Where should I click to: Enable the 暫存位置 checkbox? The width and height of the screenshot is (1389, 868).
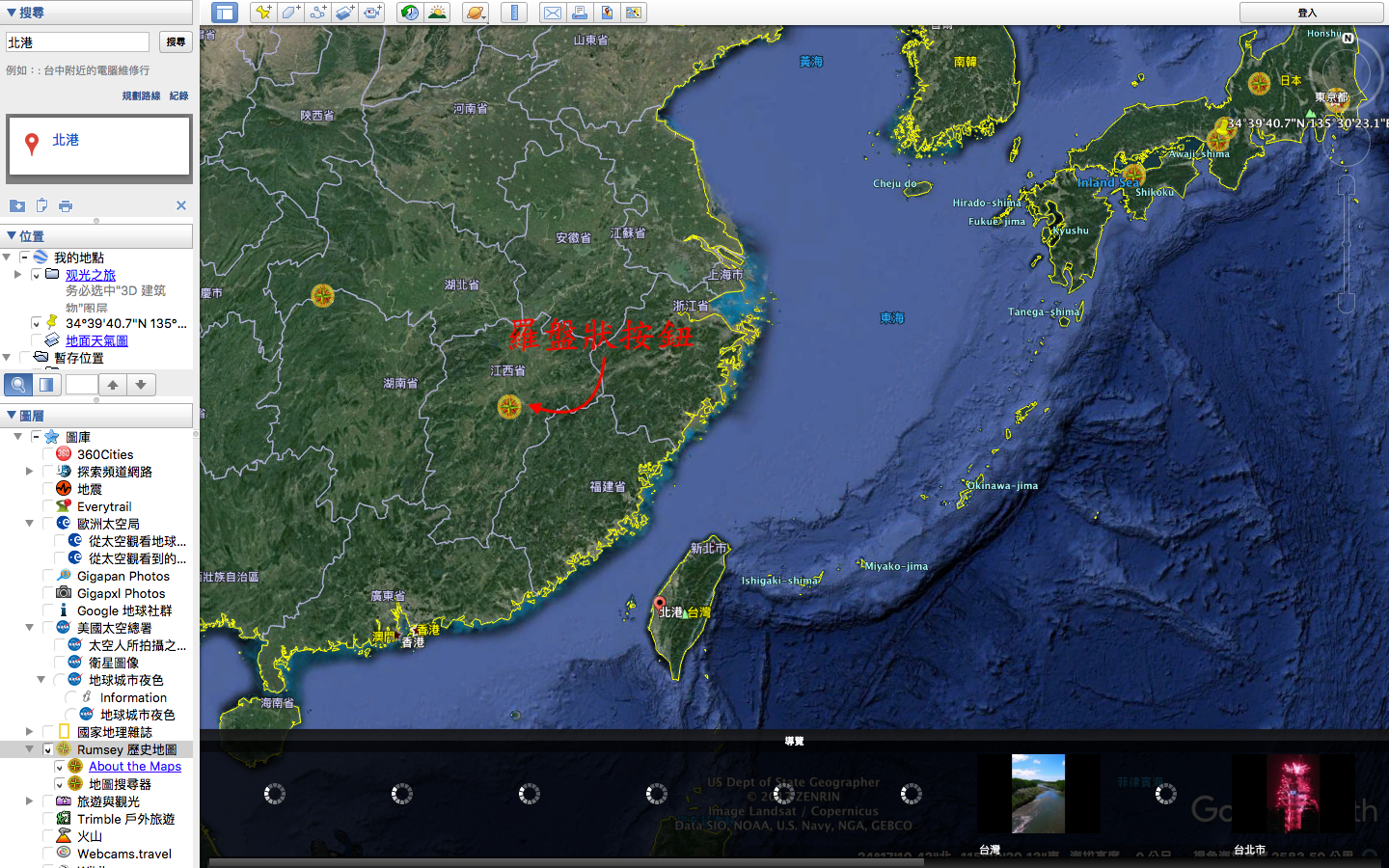(x=24, y=358)
